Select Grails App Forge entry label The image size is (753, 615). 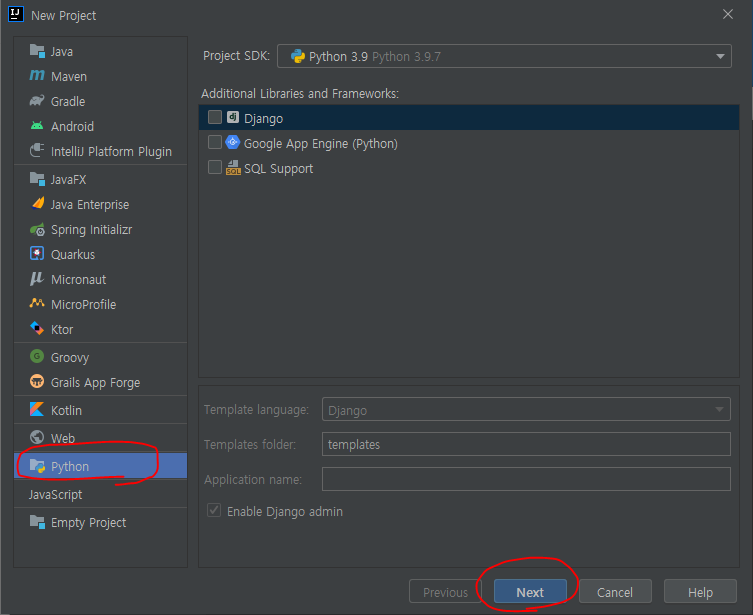tap(96, 382)
